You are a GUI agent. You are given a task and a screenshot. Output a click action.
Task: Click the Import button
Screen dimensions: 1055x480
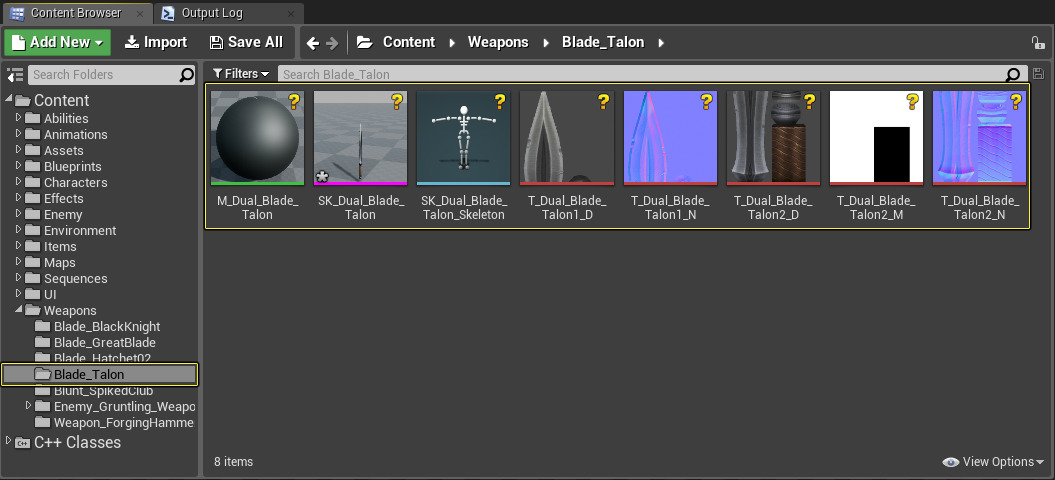click(155, 42)
